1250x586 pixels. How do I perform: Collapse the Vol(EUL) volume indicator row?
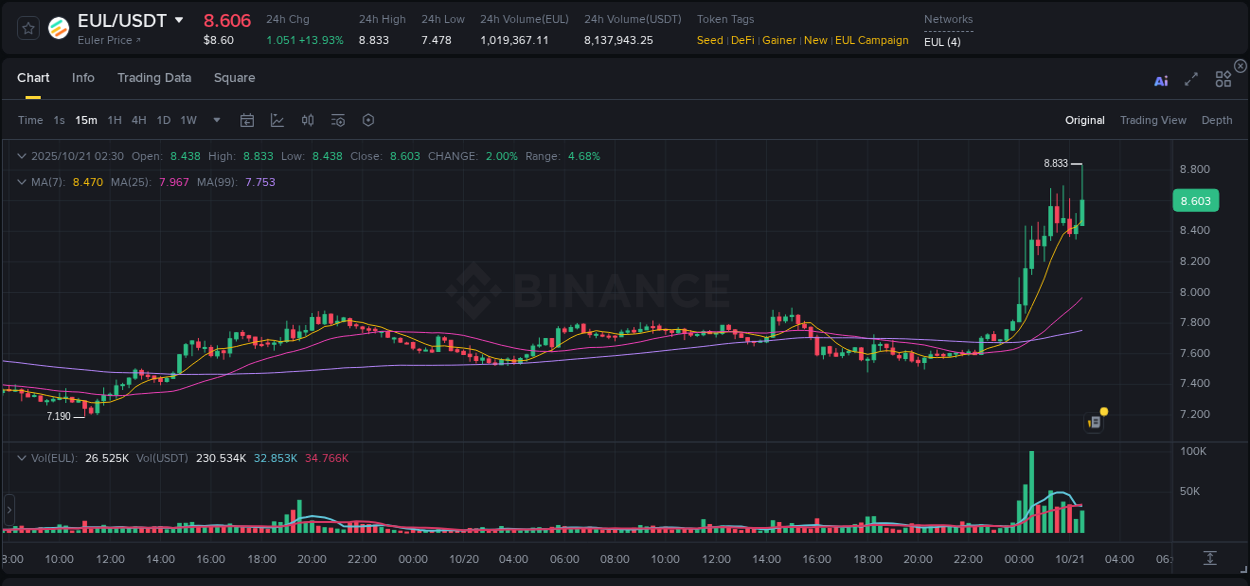[x=22, y=458]
